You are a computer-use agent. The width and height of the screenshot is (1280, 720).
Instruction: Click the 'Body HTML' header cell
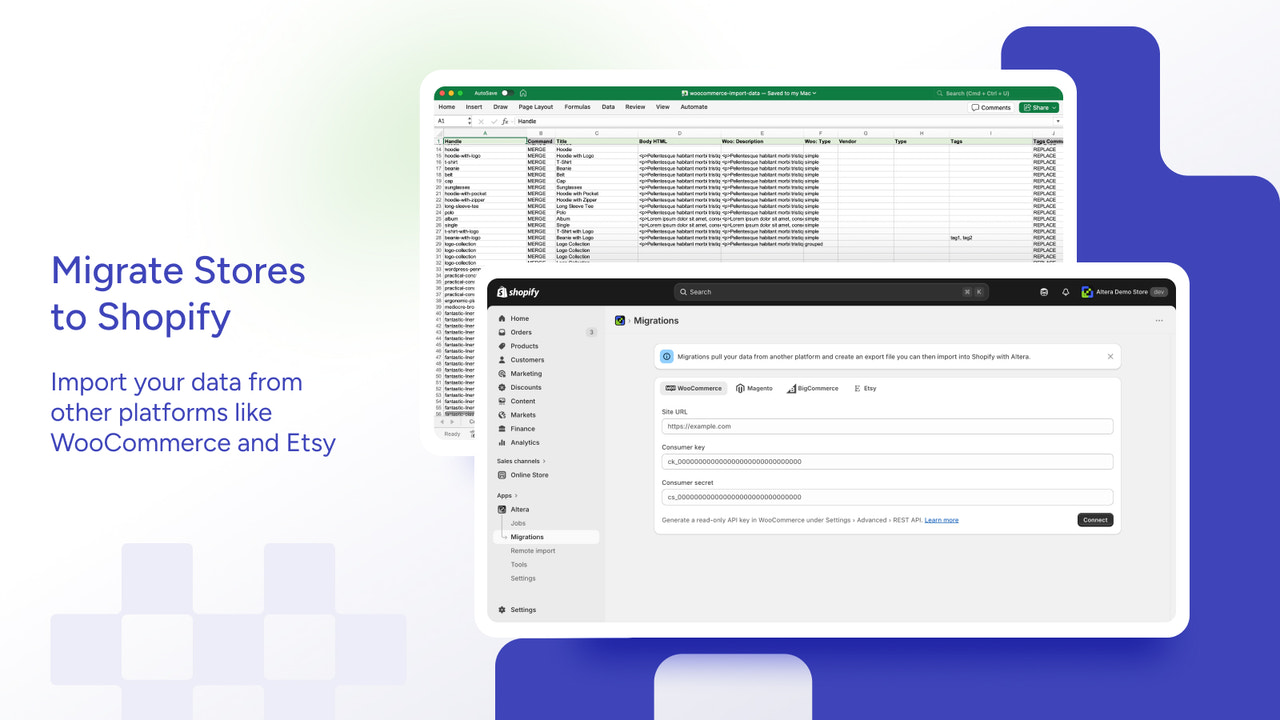(x=679, y=141)
